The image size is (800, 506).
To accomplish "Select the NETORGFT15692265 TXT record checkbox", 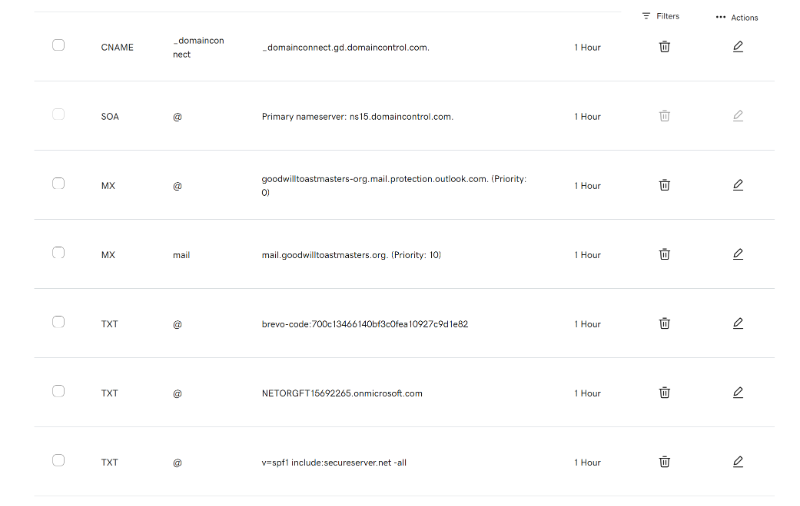I will click(59, 391).
